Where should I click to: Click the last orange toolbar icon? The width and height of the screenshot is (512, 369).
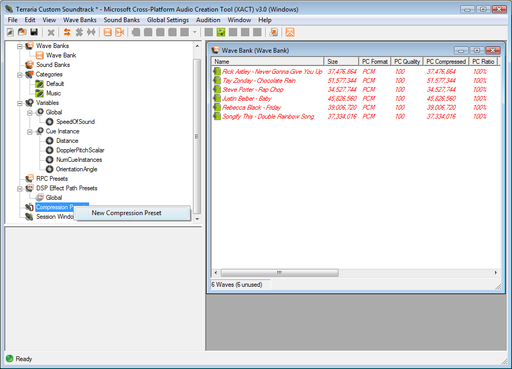coord(290,32)
